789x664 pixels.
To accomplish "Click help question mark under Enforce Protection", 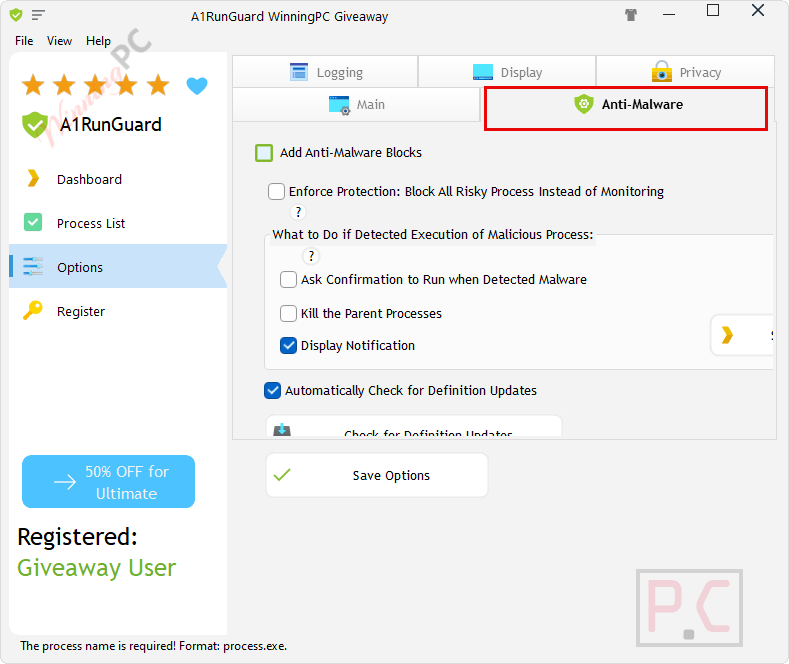I will point(298,212).
